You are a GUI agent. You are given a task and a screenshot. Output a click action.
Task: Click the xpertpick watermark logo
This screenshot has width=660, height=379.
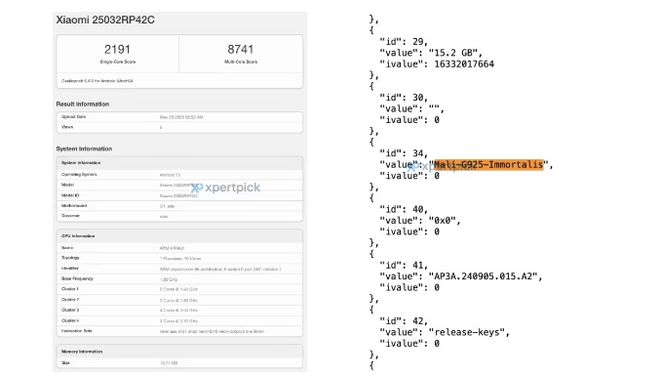(x=226, y=187)
